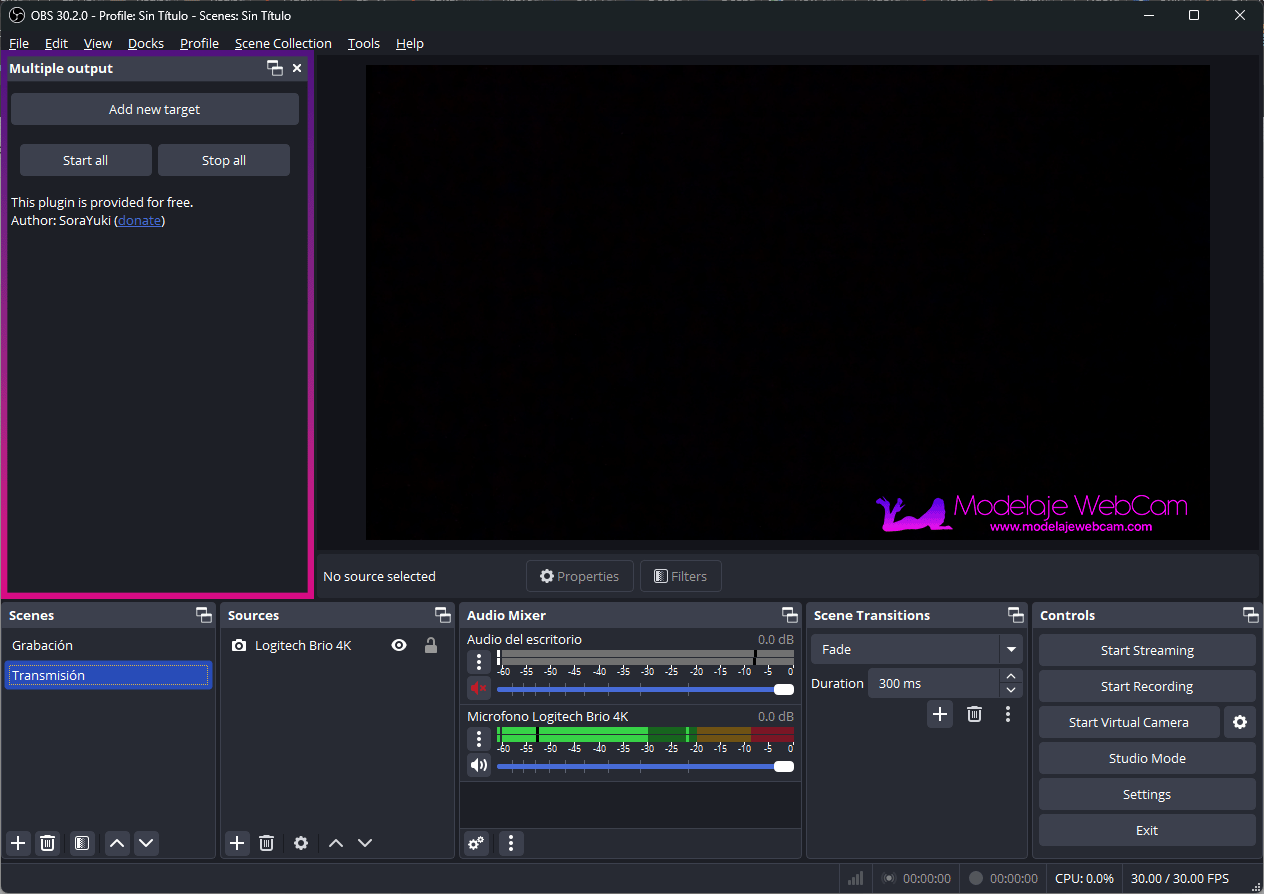Open Virtual Camera settings gear
The height and width of the screenshot is (894, 1264).
point(1240,722)
